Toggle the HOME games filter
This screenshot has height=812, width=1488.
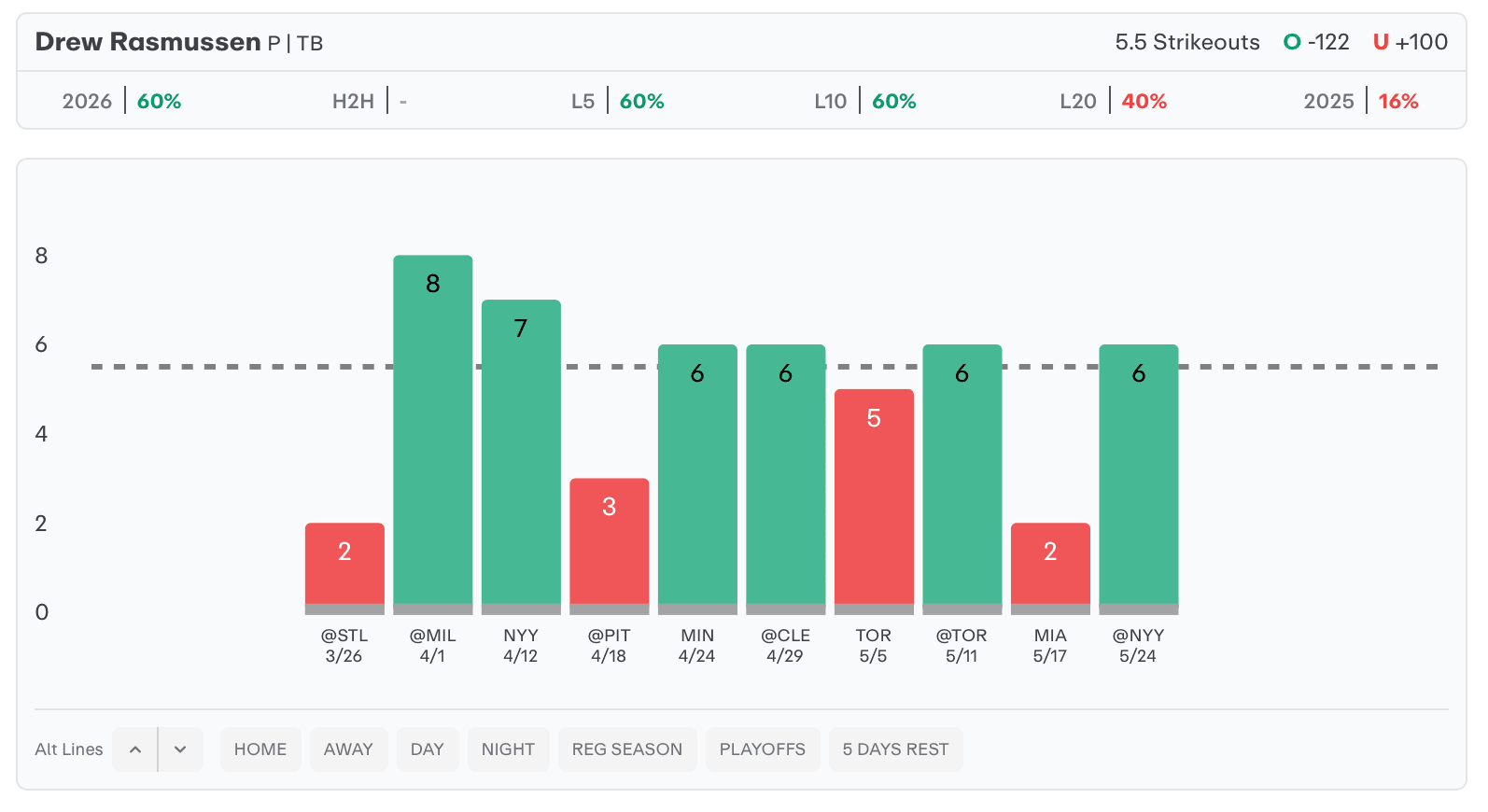(x=260, y=749)
